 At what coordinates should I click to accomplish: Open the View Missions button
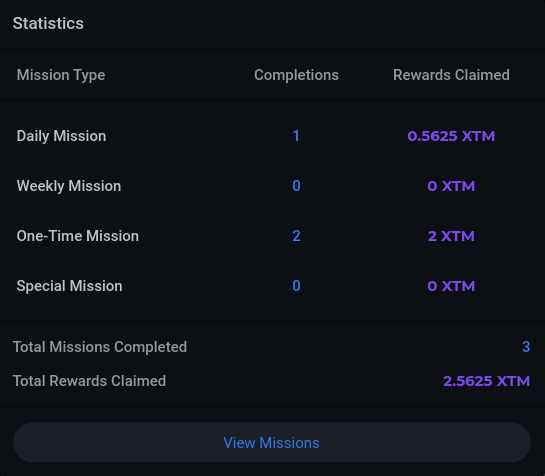pos(272,442)
